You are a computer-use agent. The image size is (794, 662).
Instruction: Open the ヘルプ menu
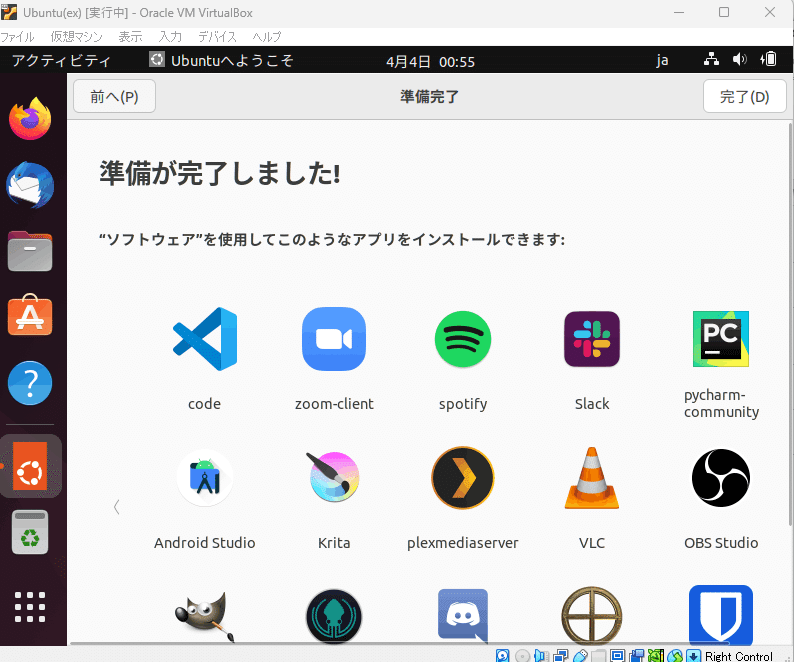(267, 37)
